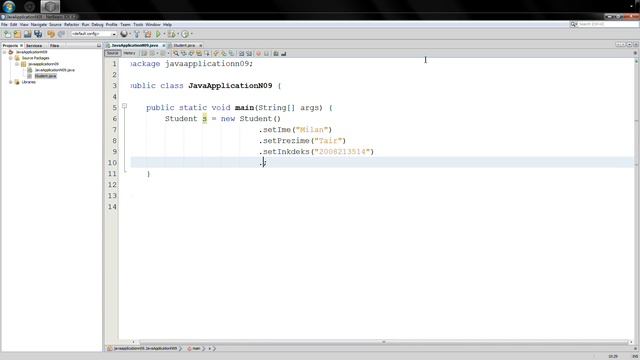This screenshot has height=360, width=640.
Task: Switch to the Files panel tab
Action: [x=54, y=46]
